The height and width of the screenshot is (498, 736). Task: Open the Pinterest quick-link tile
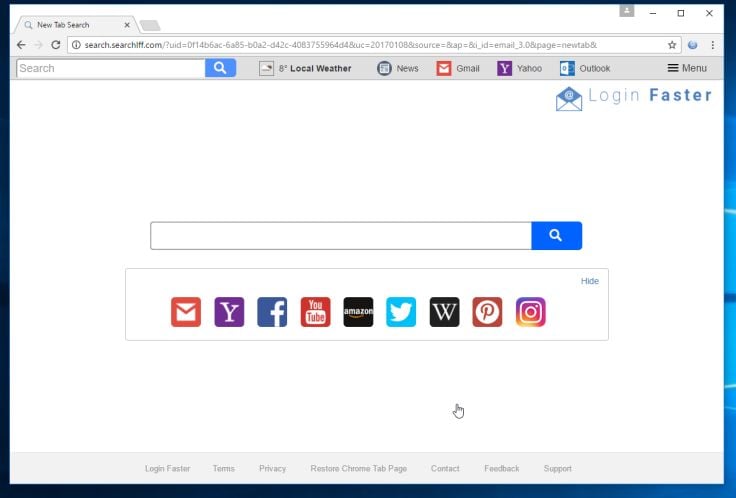(x=487, y=312)
